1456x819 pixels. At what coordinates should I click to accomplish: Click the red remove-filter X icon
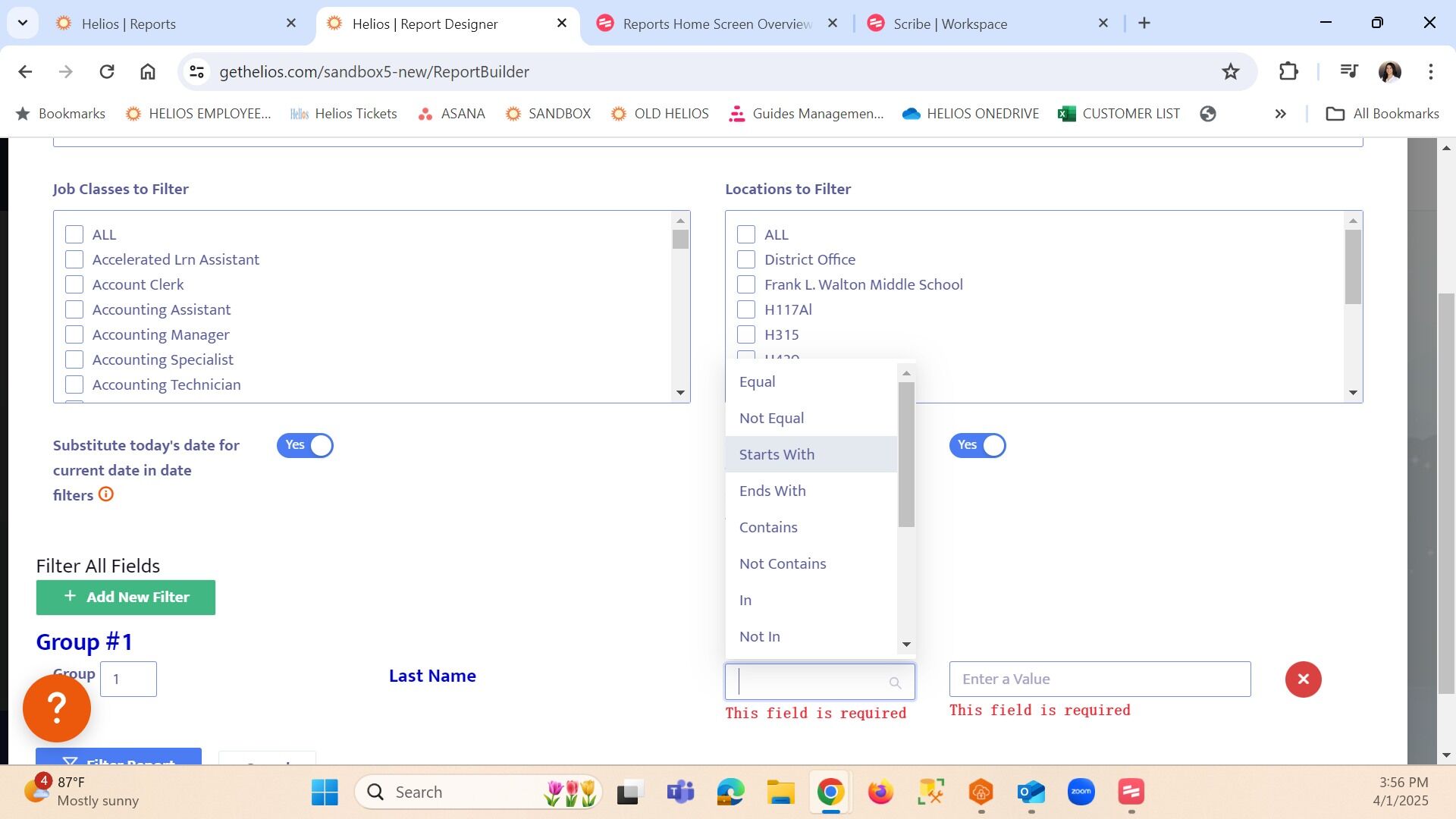(1303, 679)
